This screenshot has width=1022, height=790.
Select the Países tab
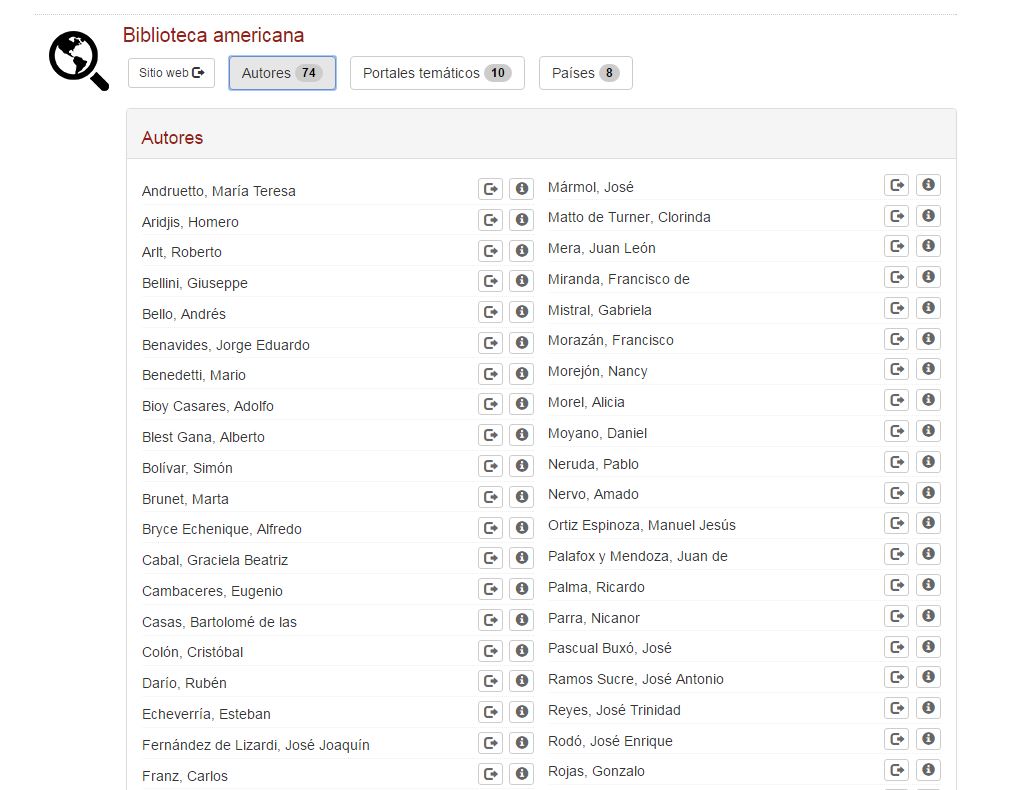[585, 73]
